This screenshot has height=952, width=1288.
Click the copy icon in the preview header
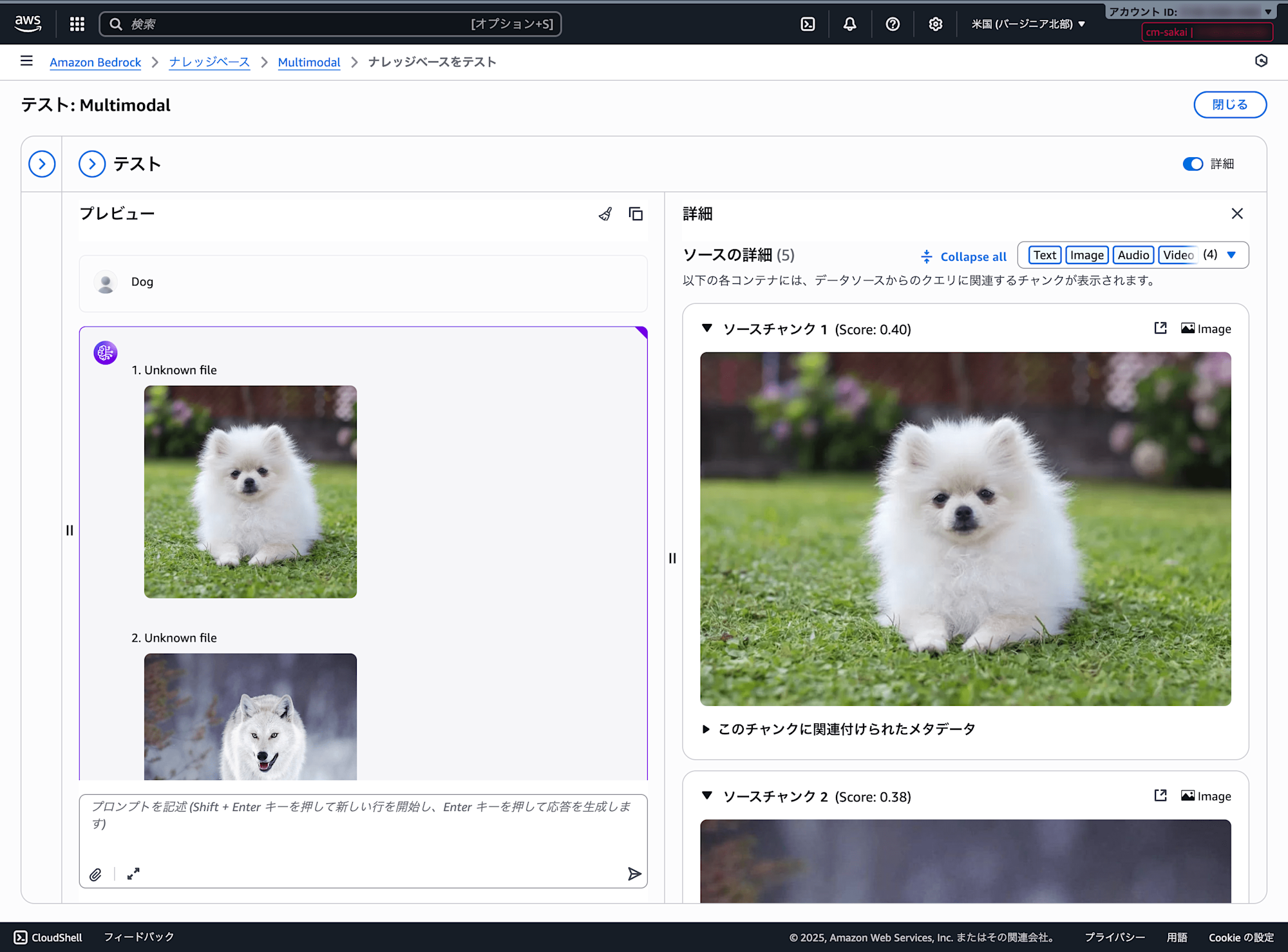(x=636, y=214)
